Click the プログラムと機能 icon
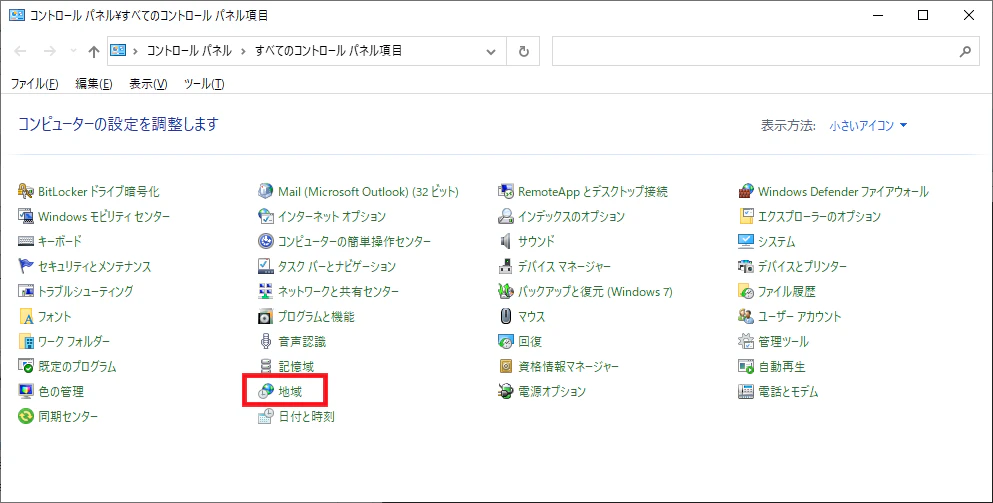993x503 pixels. click(x=266, y=316)
